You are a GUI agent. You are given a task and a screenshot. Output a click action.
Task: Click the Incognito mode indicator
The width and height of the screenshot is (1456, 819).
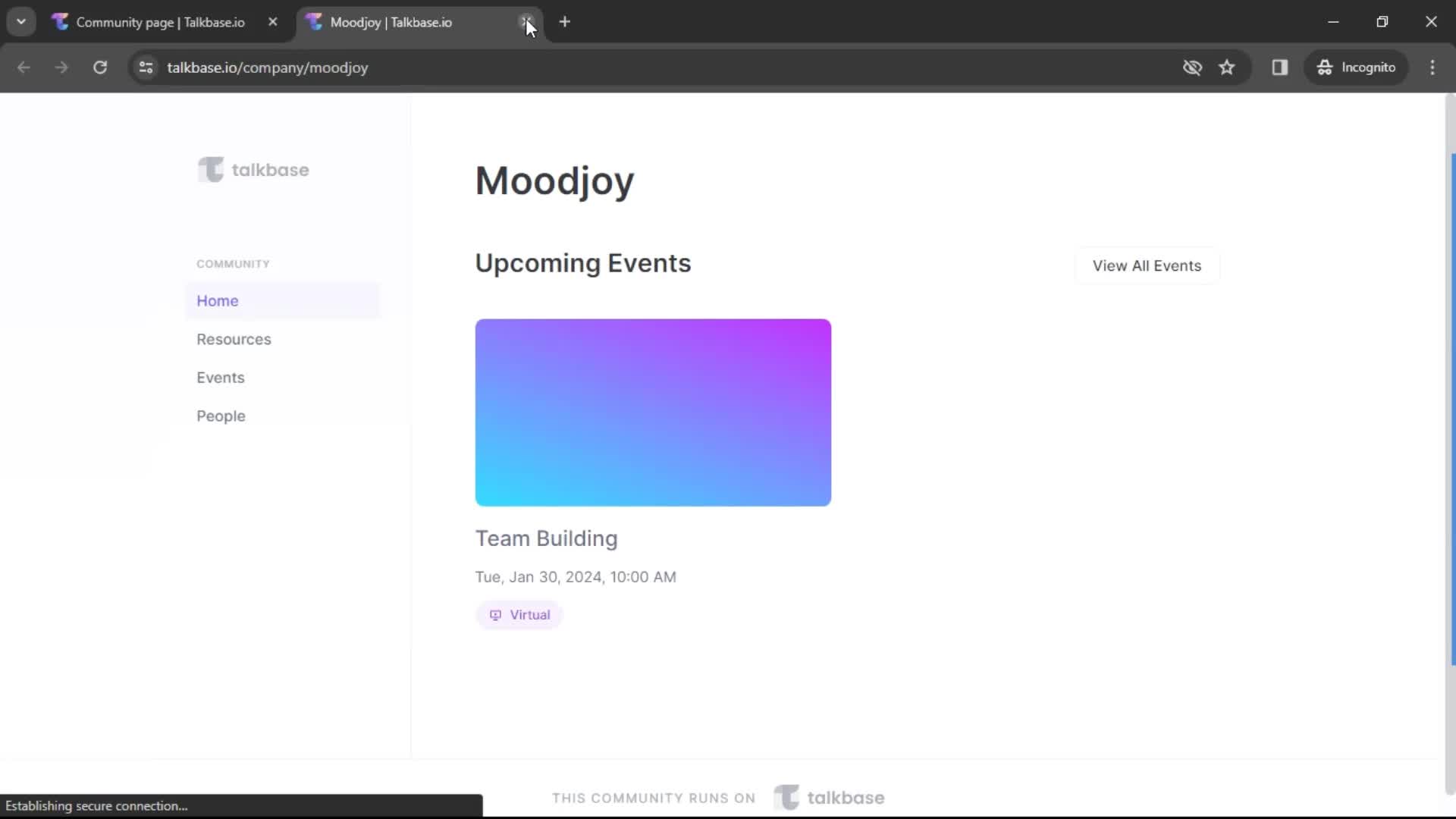tap(1357, 67)
